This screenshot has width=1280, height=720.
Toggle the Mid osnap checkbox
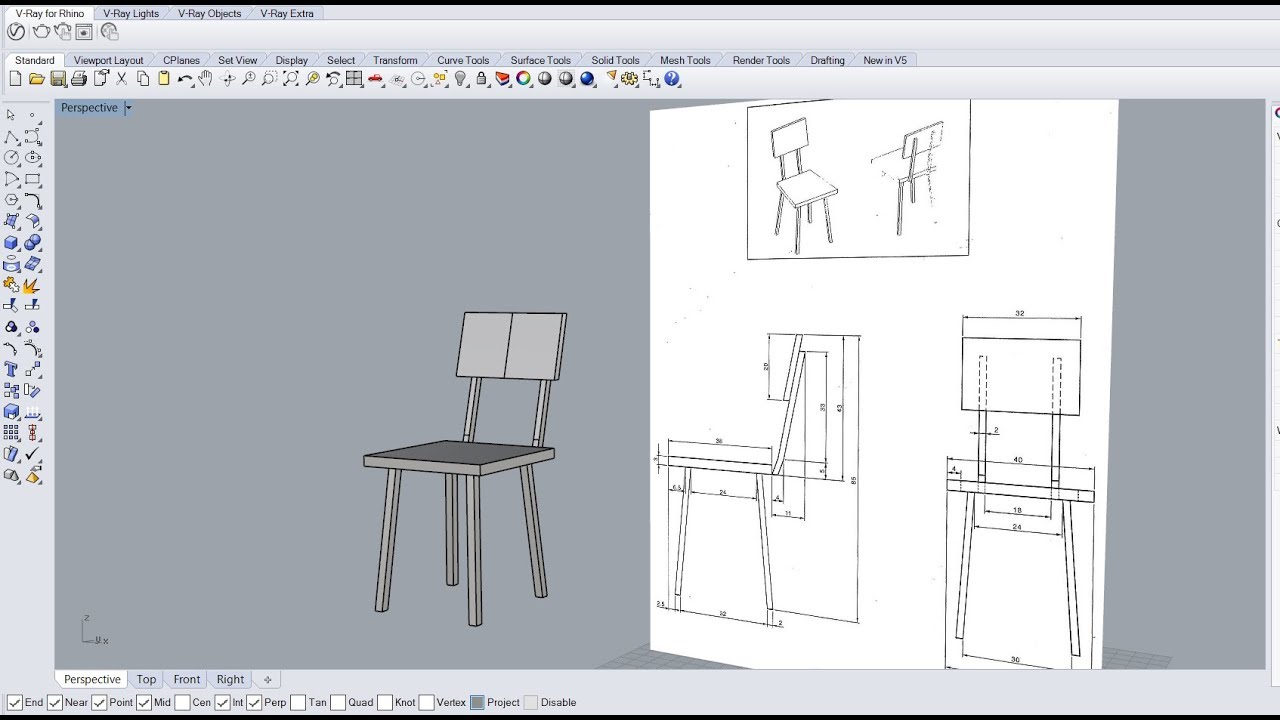click(144, 702)
